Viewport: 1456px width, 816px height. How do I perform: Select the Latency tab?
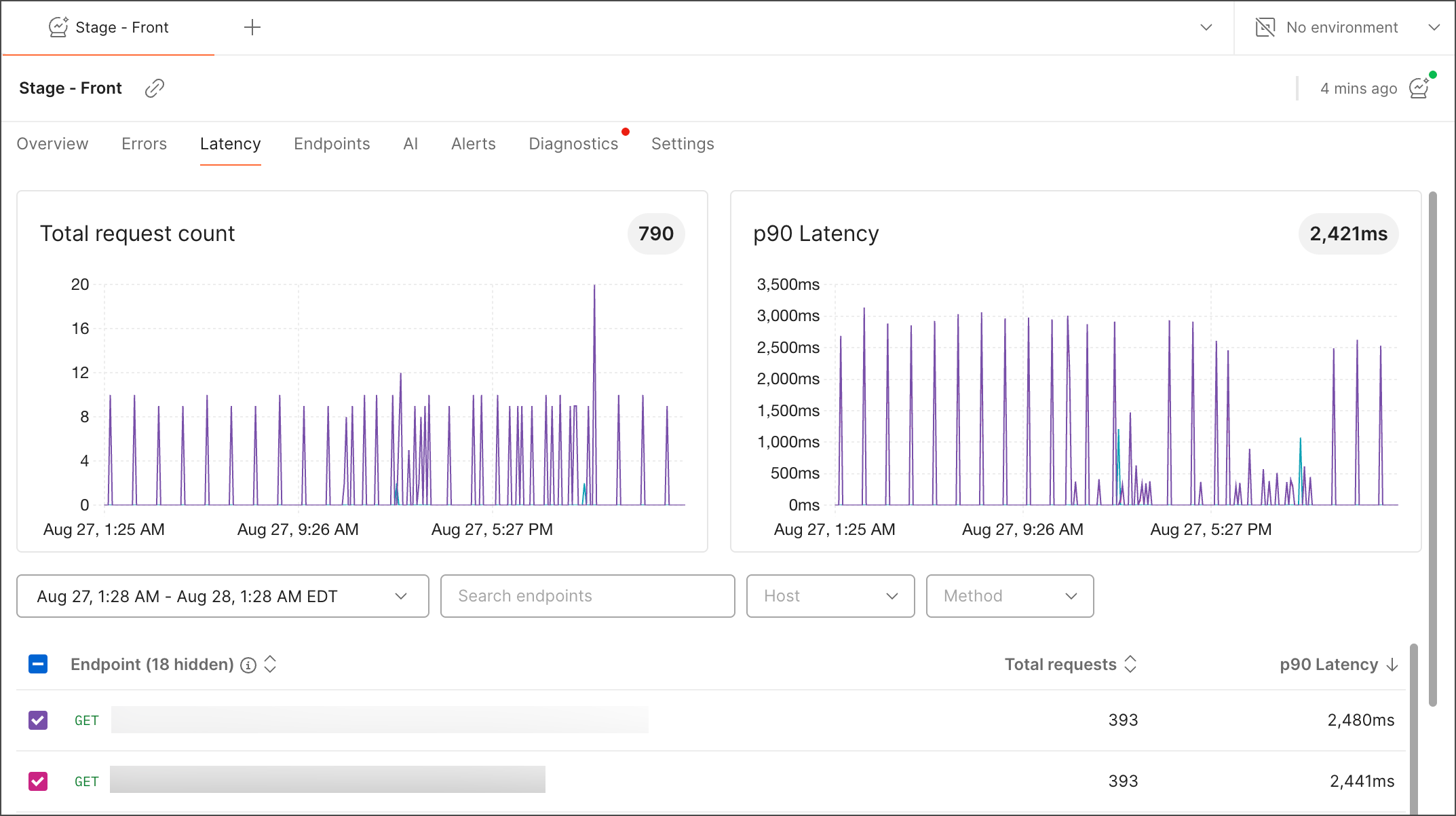tap(230, 144)
